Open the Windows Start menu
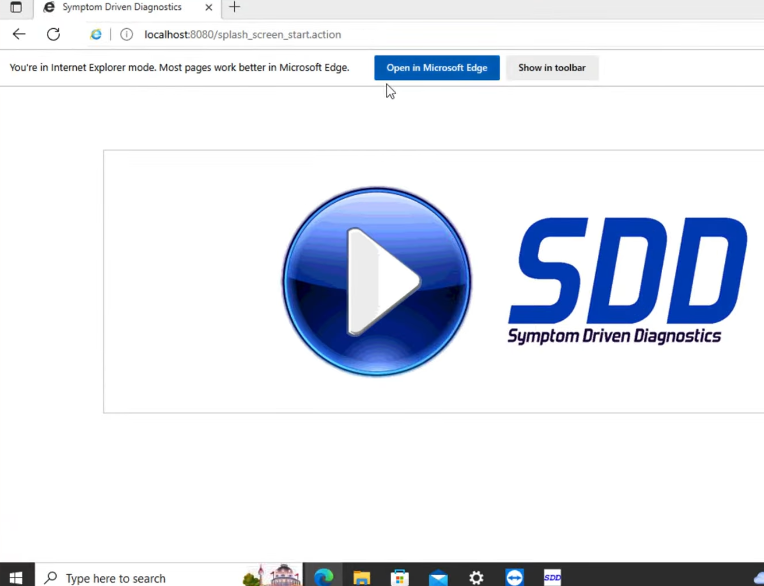The height and width of the screenshot is (586, 764). pyautogui.click(x=16, y=578)
